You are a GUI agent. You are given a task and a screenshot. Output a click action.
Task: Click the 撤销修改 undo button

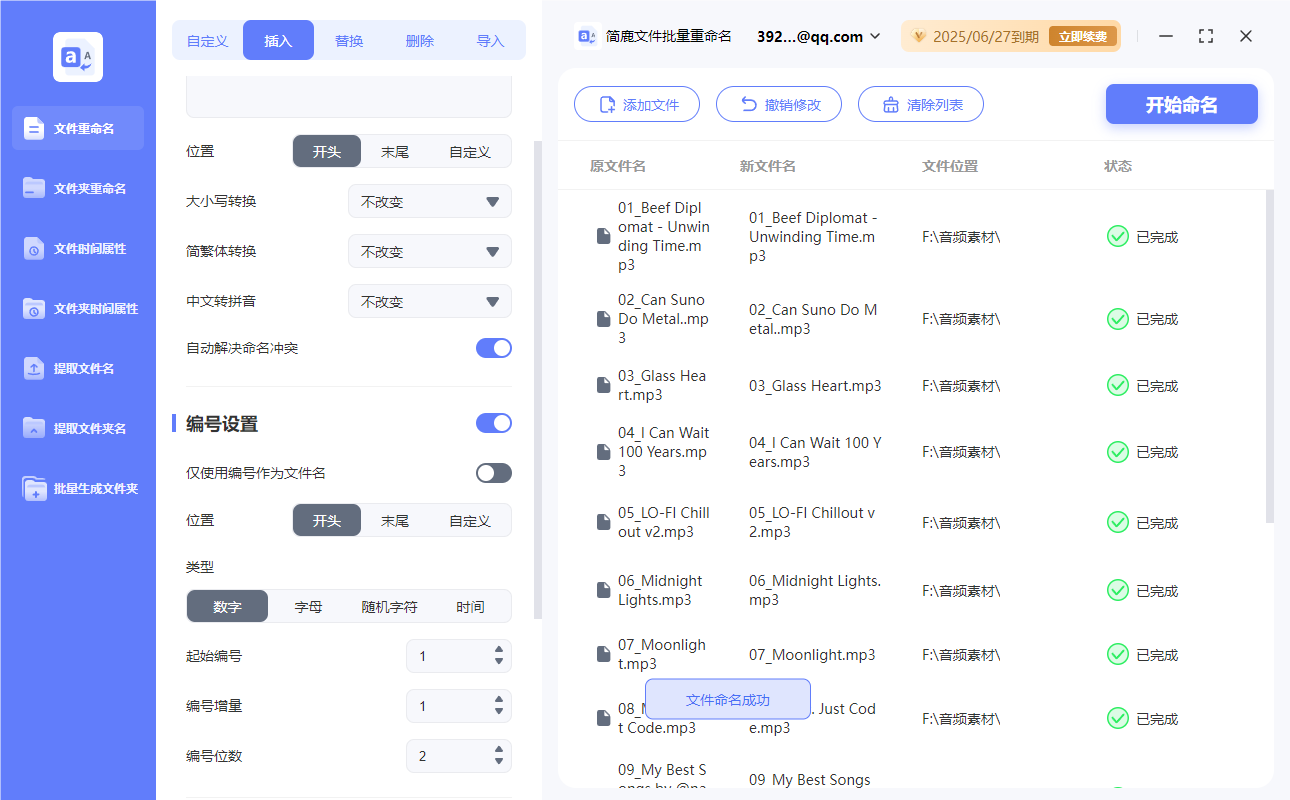click(779, 105)
